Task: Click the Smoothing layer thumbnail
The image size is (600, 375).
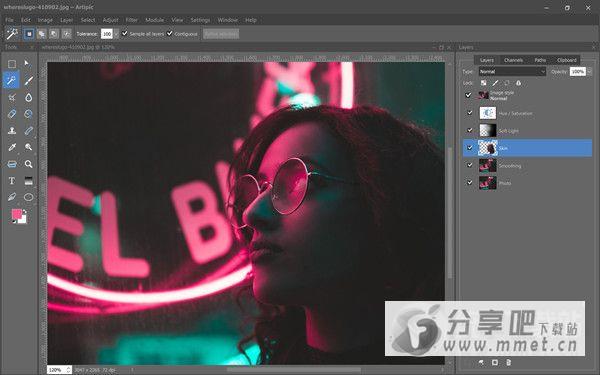Action: pos(488,165)
